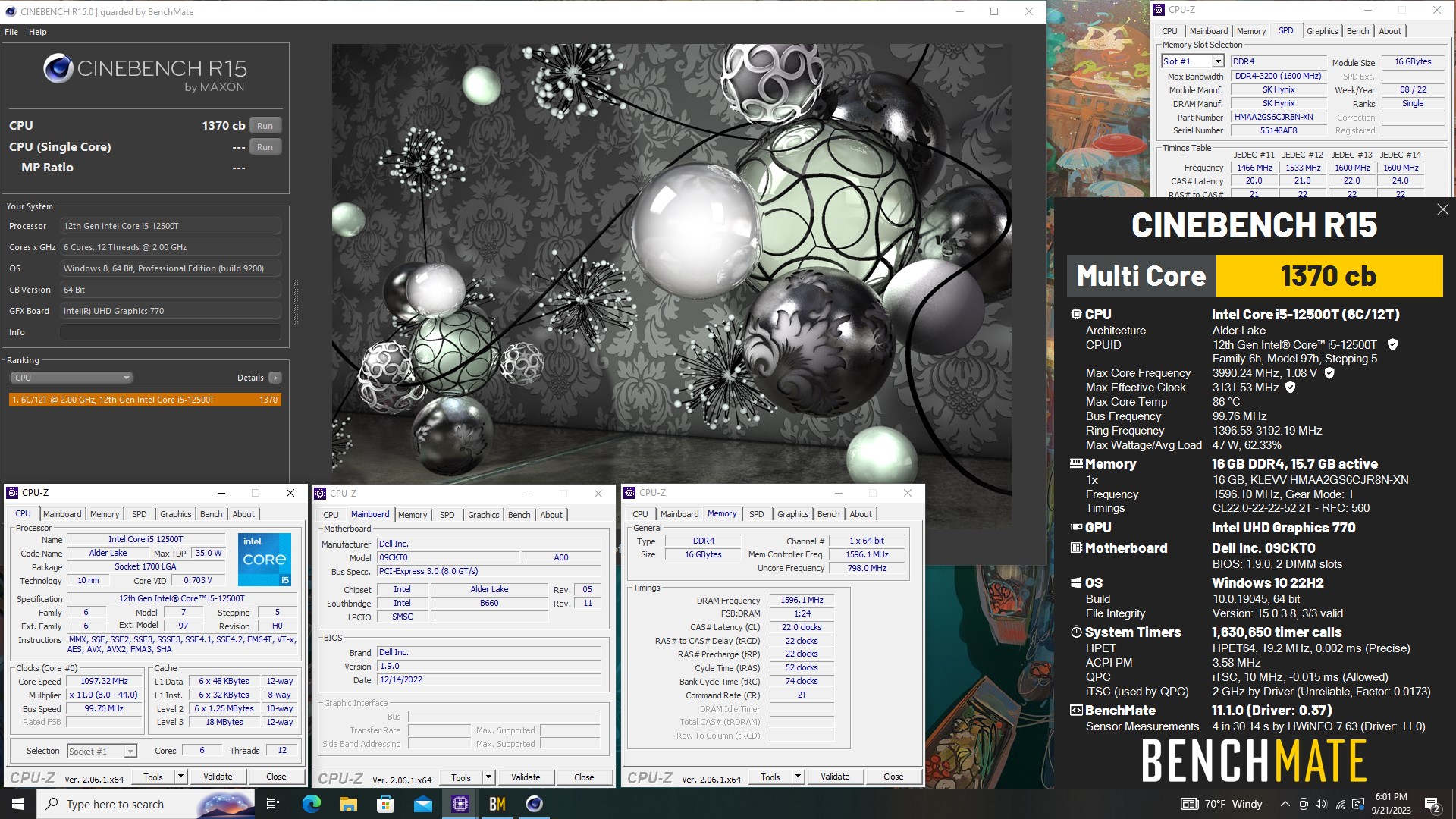Open the Windows Start menu
The height and width of the screenshot is (819, 1456).
click(18, 804)
